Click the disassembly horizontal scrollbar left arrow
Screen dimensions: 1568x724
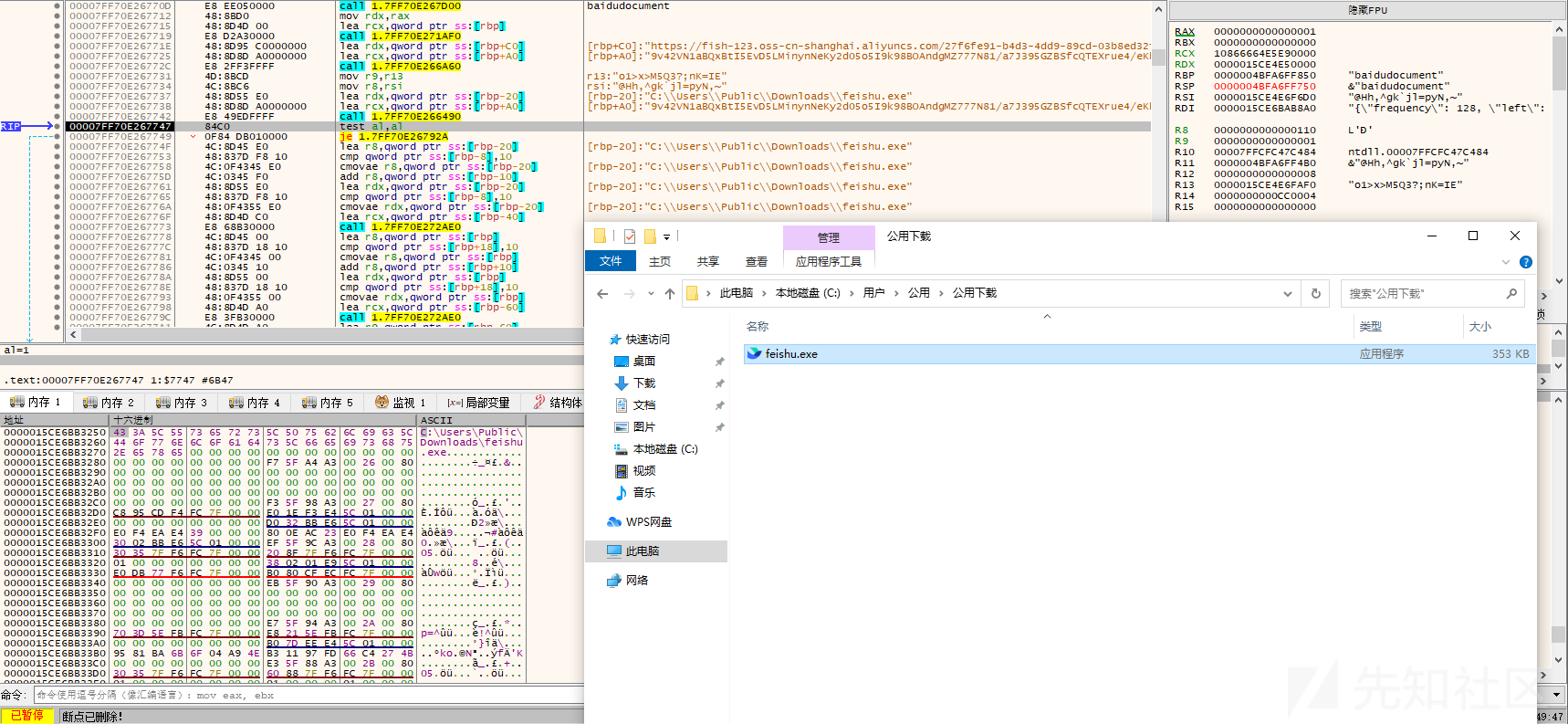tap(73, 334)
